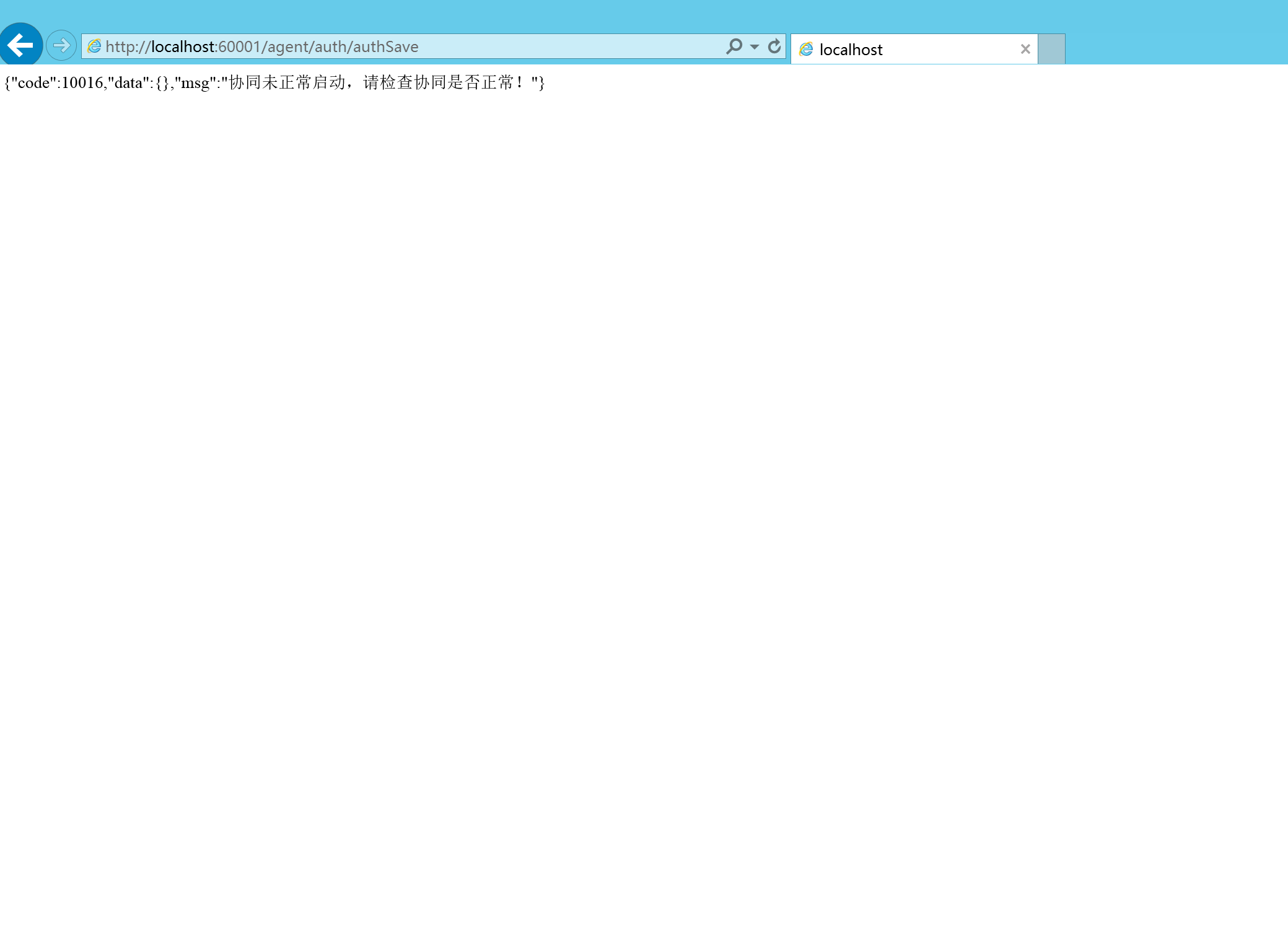The height and width of the screenshot is (930, 1288).
Task: Click the magnifier Search icon
Action: (x=734, y=46)
